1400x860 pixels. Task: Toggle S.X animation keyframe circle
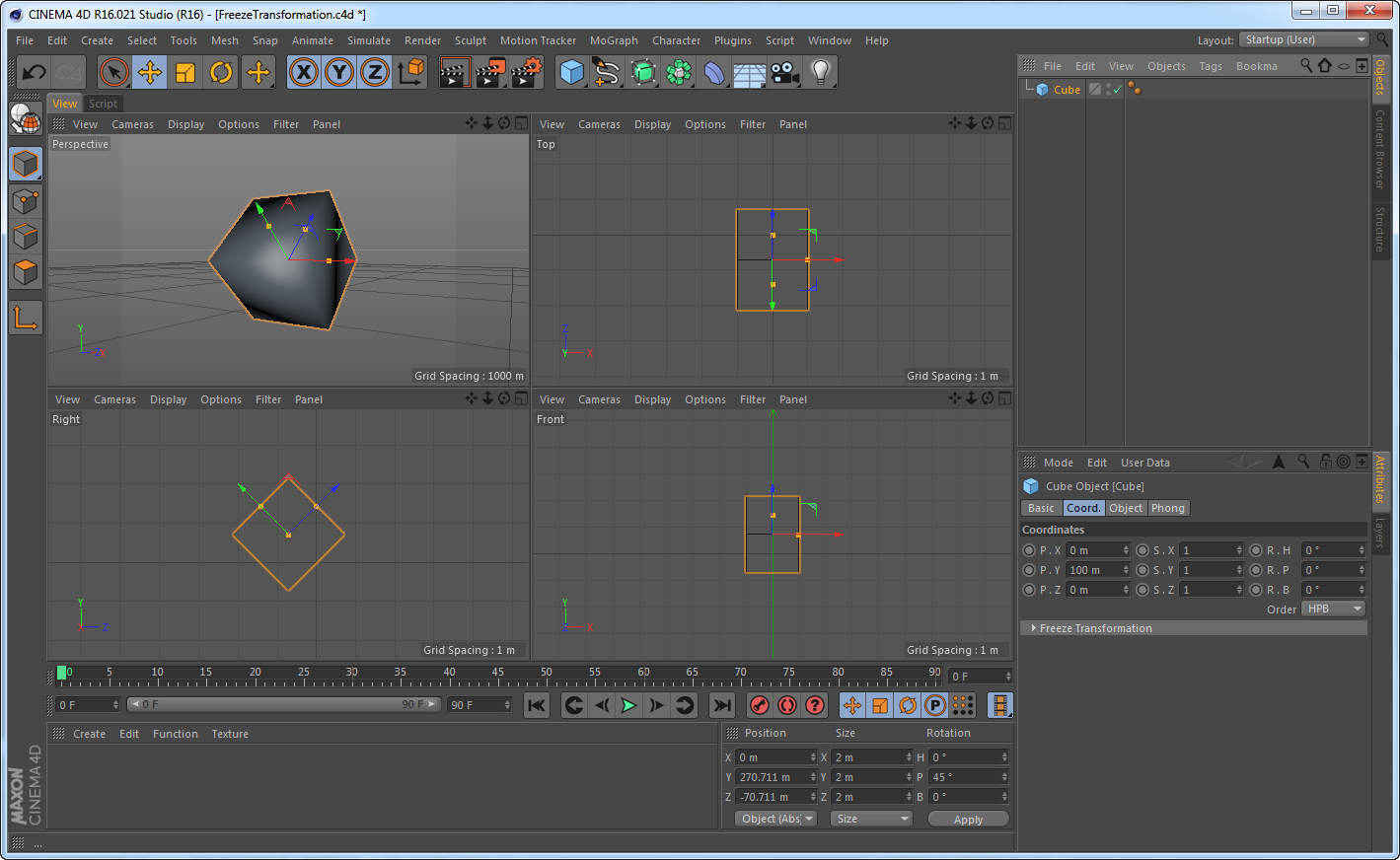click(1142, 550)
